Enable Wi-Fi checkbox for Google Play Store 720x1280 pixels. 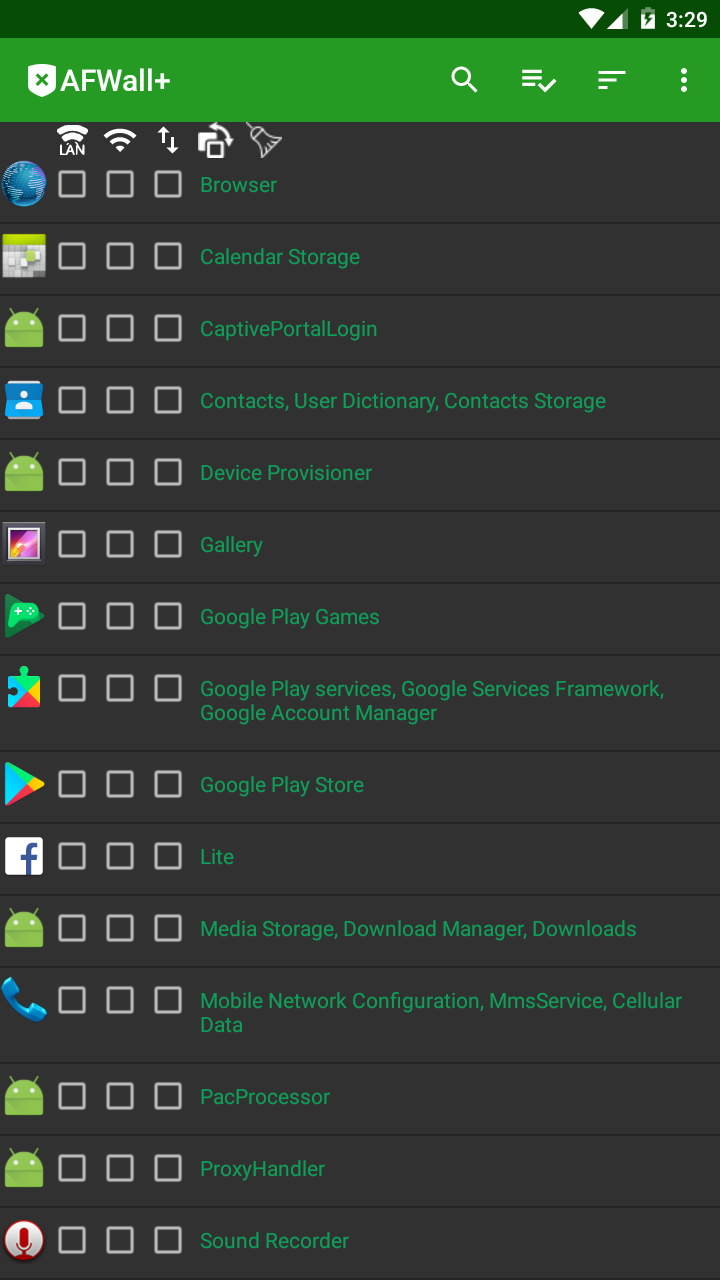coord(120,784)
